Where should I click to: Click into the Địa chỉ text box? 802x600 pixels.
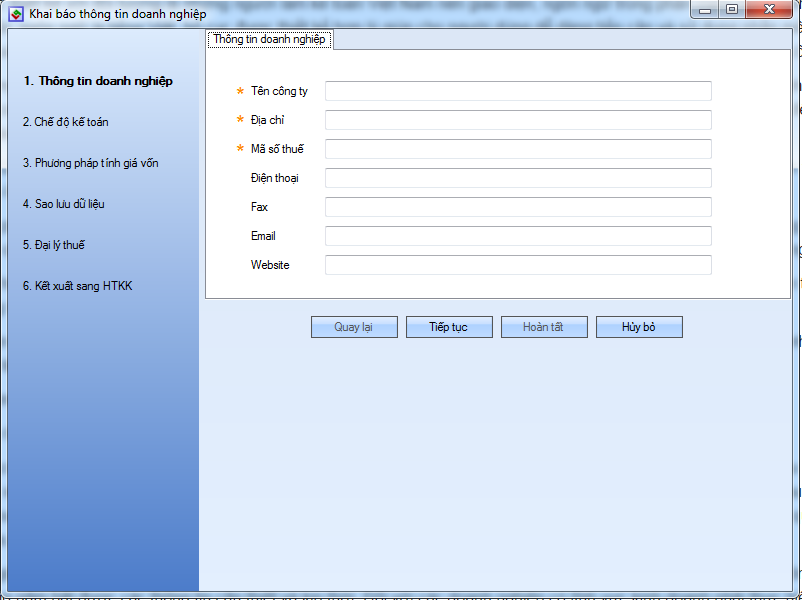coord(518,120)
